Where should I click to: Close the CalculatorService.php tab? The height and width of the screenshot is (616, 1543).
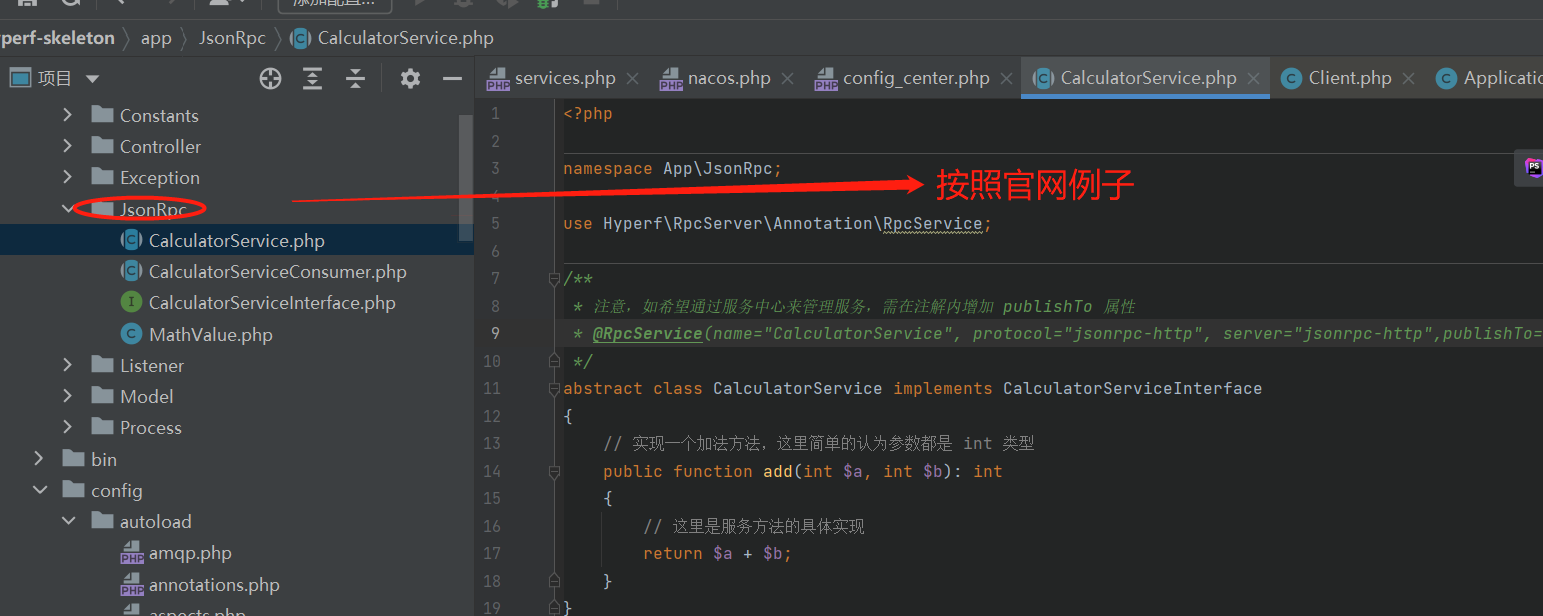[x=1253, y=78]
